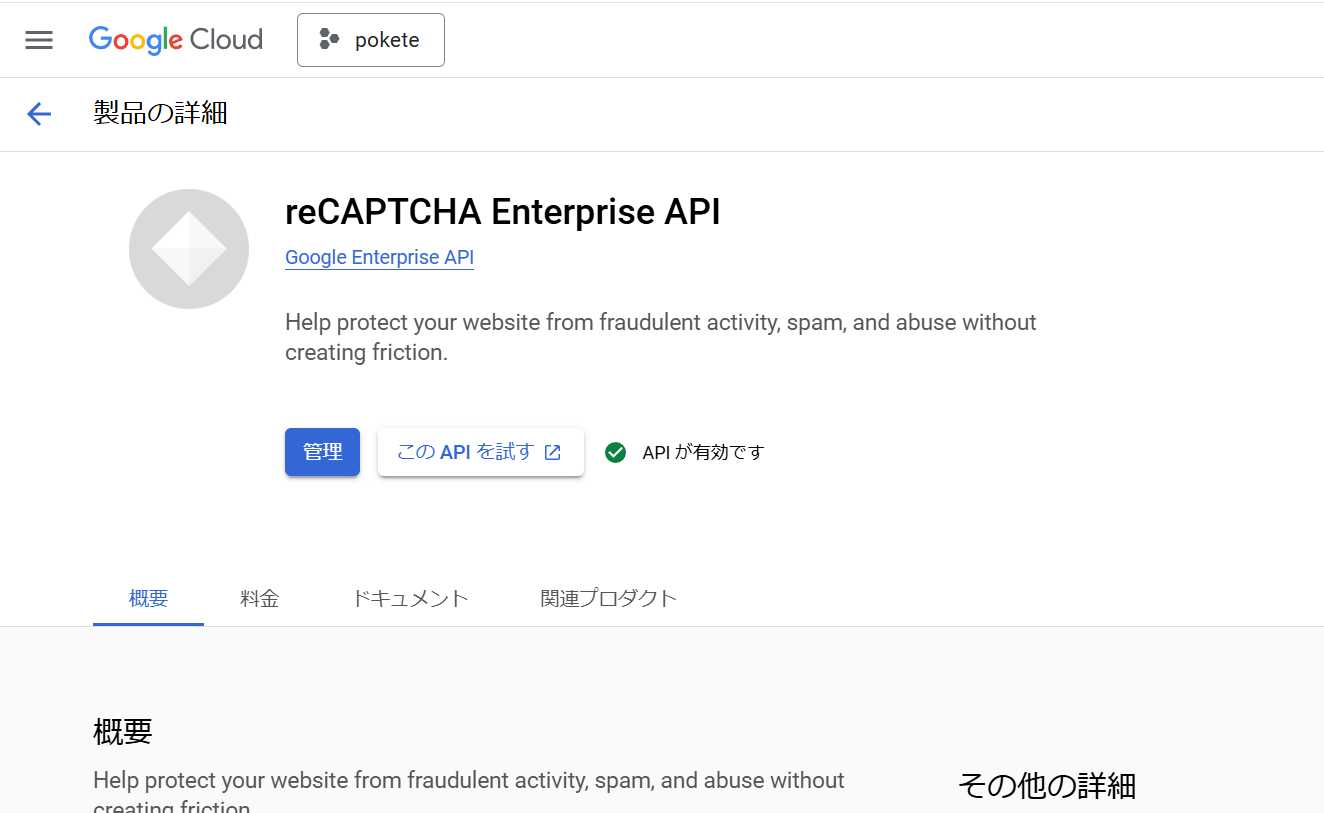Screen dimensions: 1324x813
Task: Click the reCAPTCHA Enterprise API heading
Action: tap(503, 212)
